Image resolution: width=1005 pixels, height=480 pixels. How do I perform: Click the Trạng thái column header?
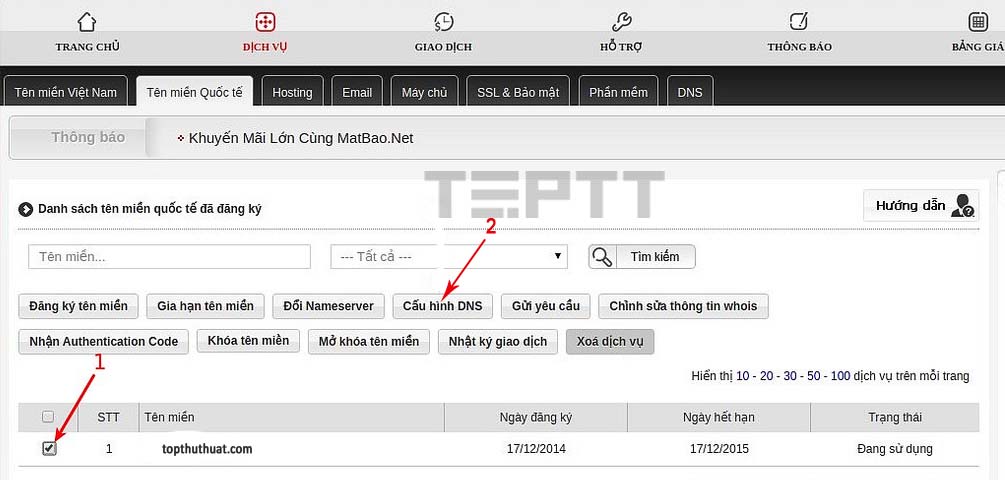pos(895,417)
